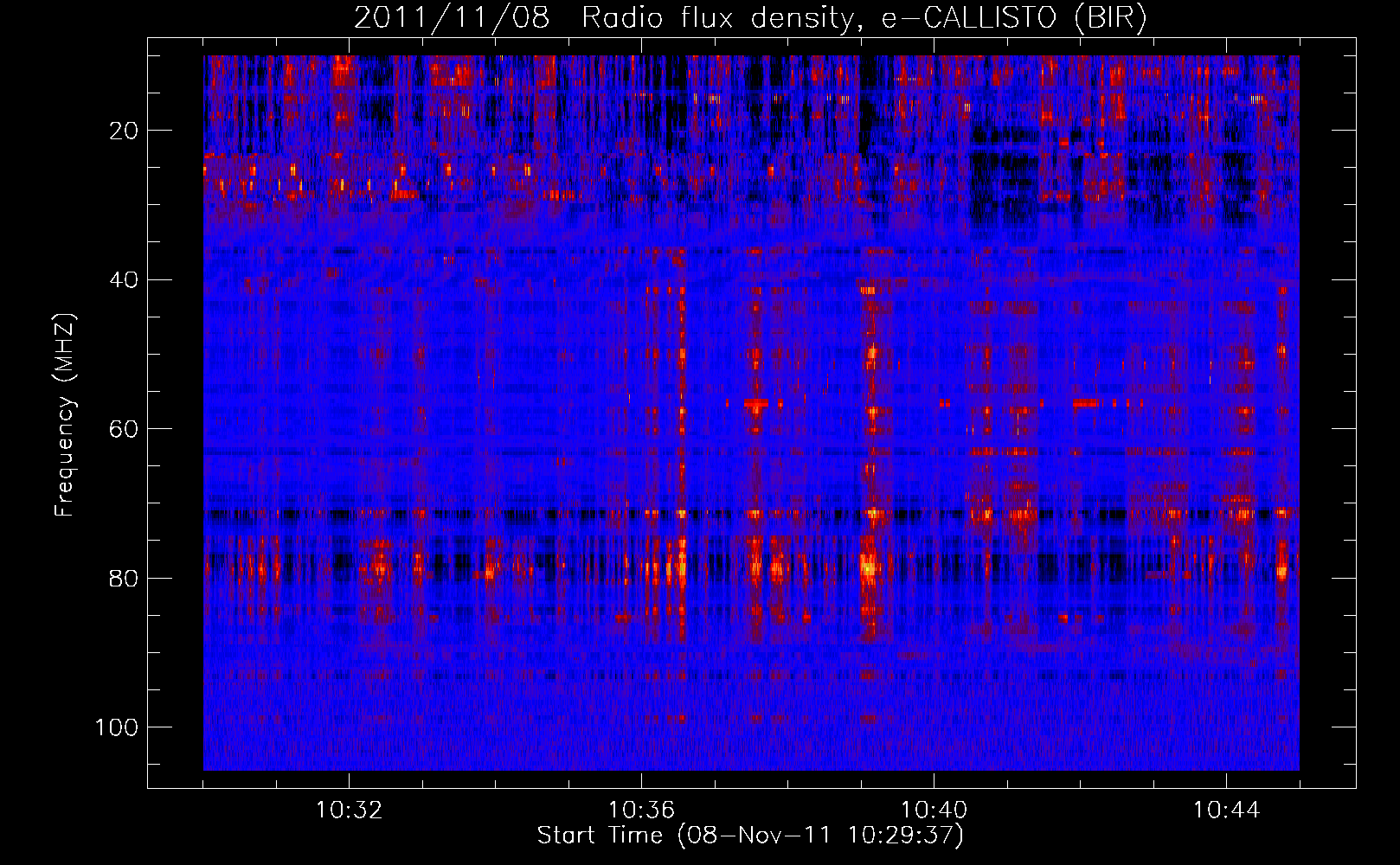
Task: Click the 80 MHz frequency tick label
Action: point(124,579)
